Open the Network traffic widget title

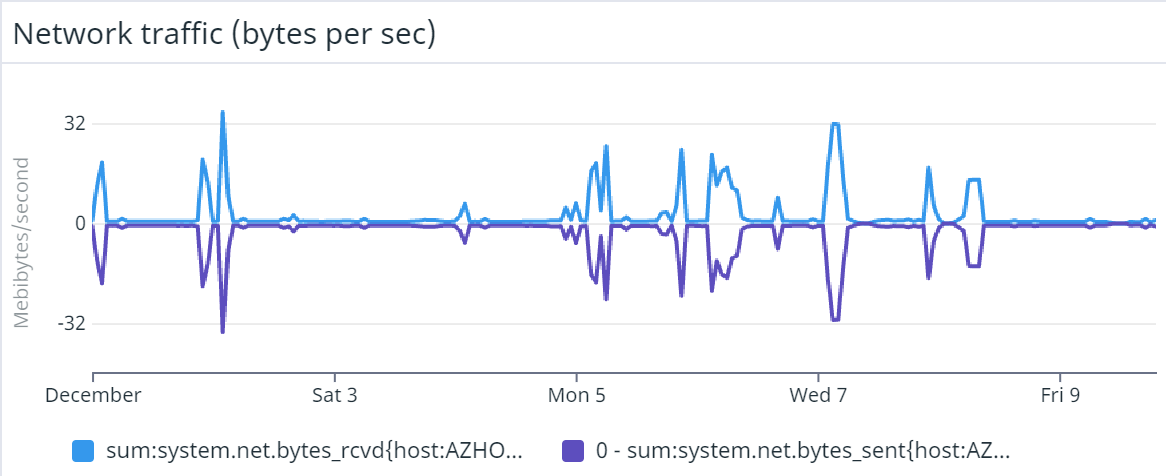click(x=224, y=34)
